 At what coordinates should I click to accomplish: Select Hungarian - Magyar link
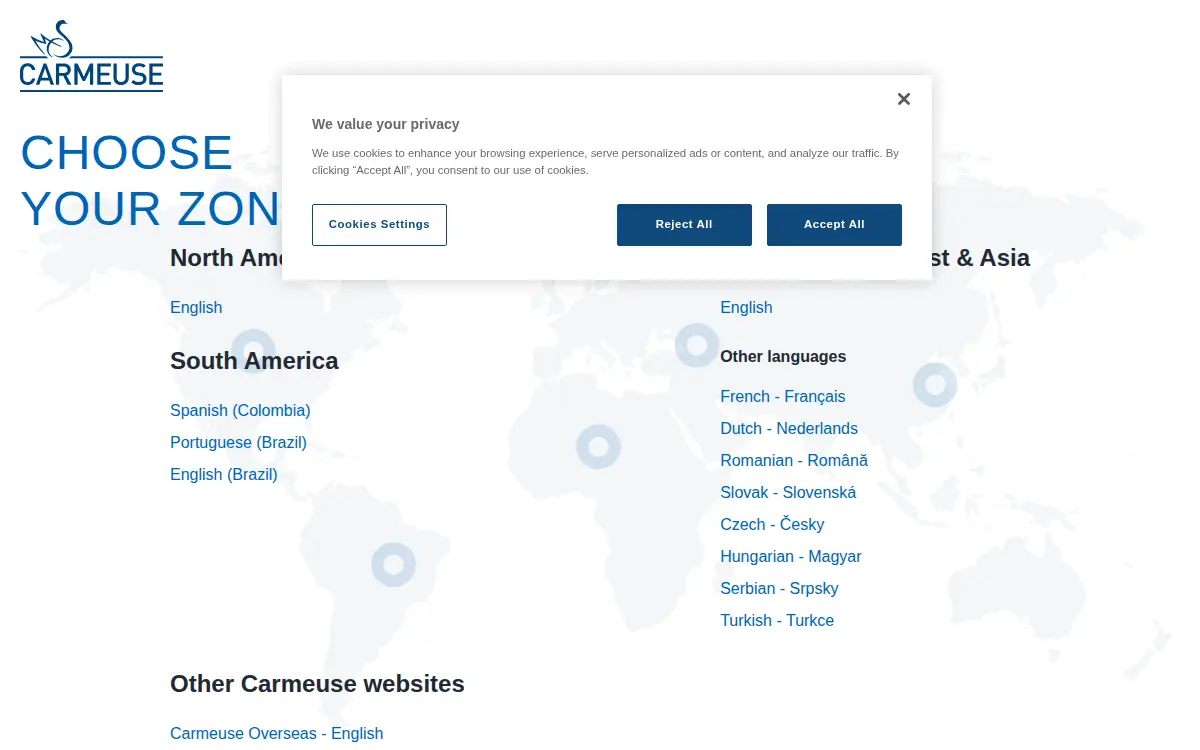(791, 557)
